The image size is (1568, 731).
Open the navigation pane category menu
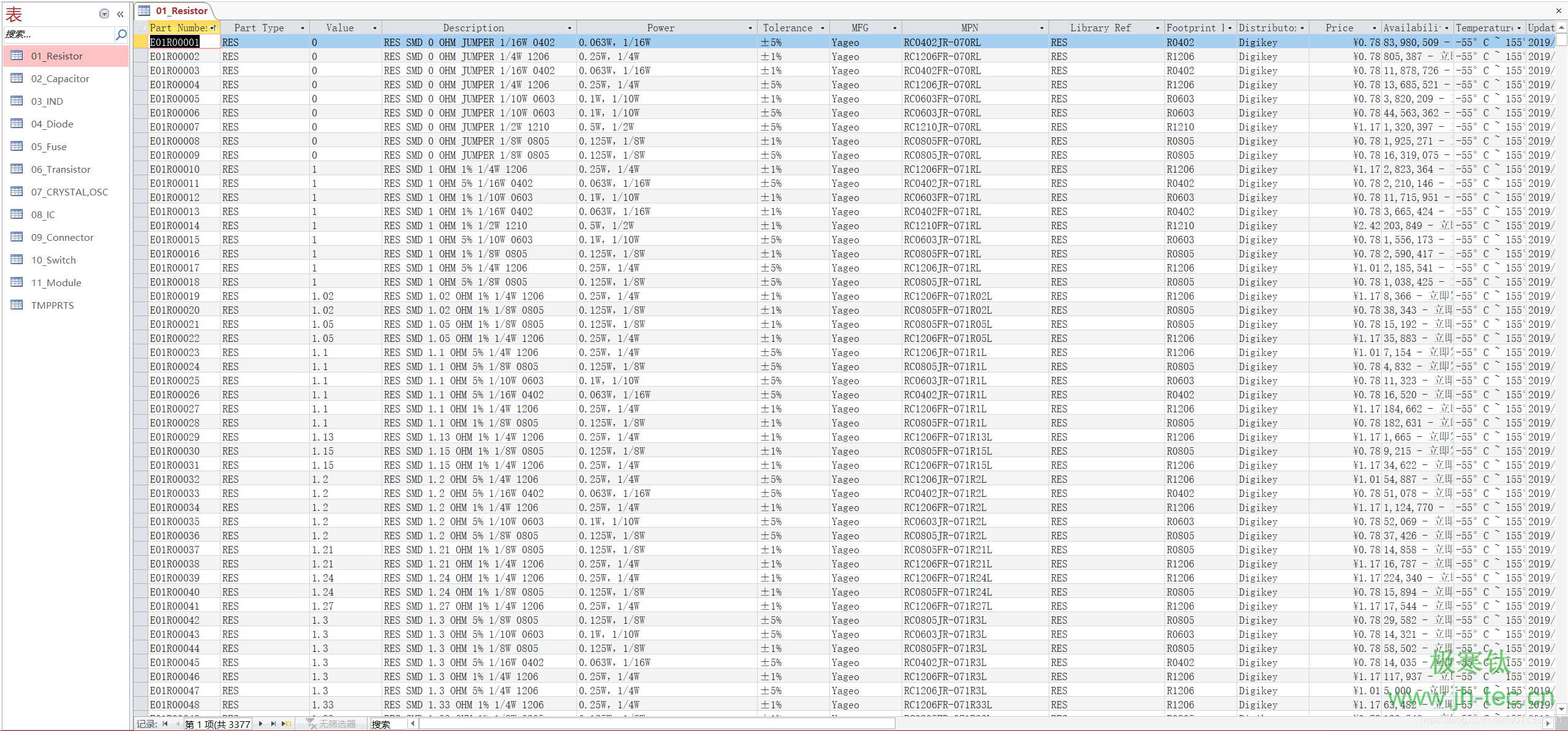104,13
